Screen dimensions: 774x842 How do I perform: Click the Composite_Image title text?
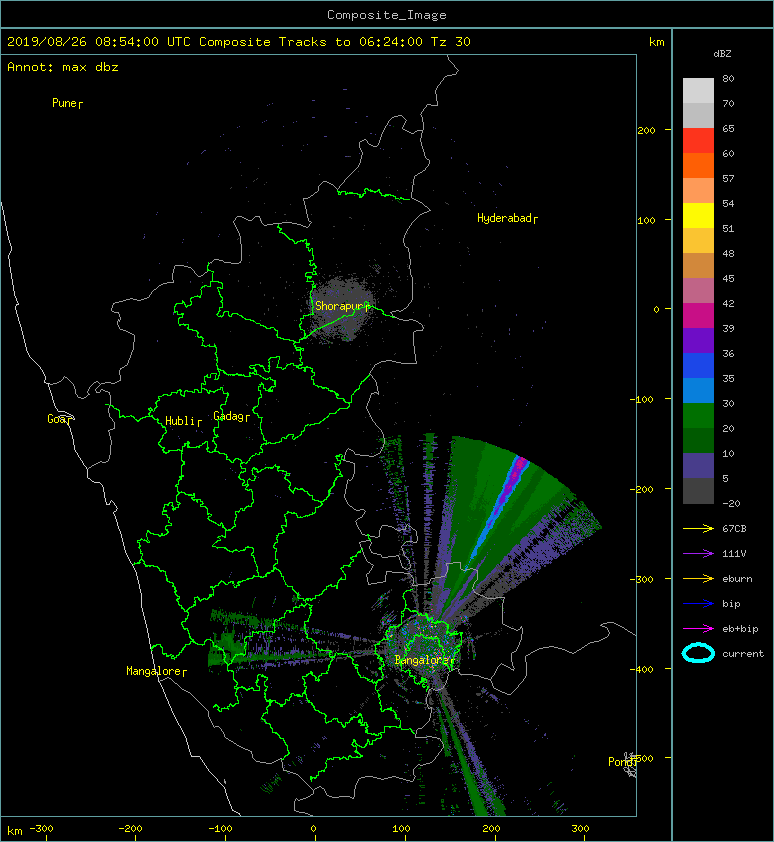point(387,14)
